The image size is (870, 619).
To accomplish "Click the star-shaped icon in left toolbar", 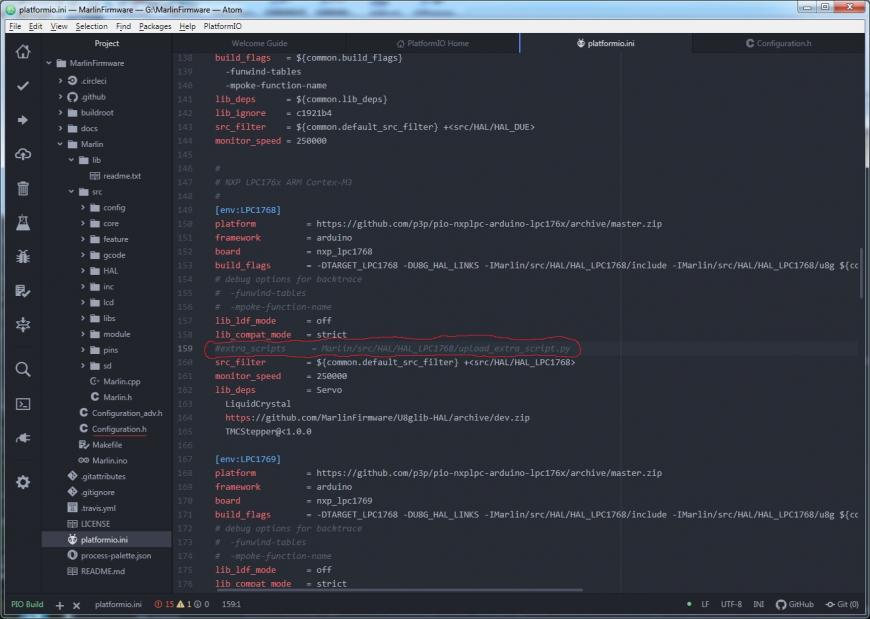I will point(23,324).
